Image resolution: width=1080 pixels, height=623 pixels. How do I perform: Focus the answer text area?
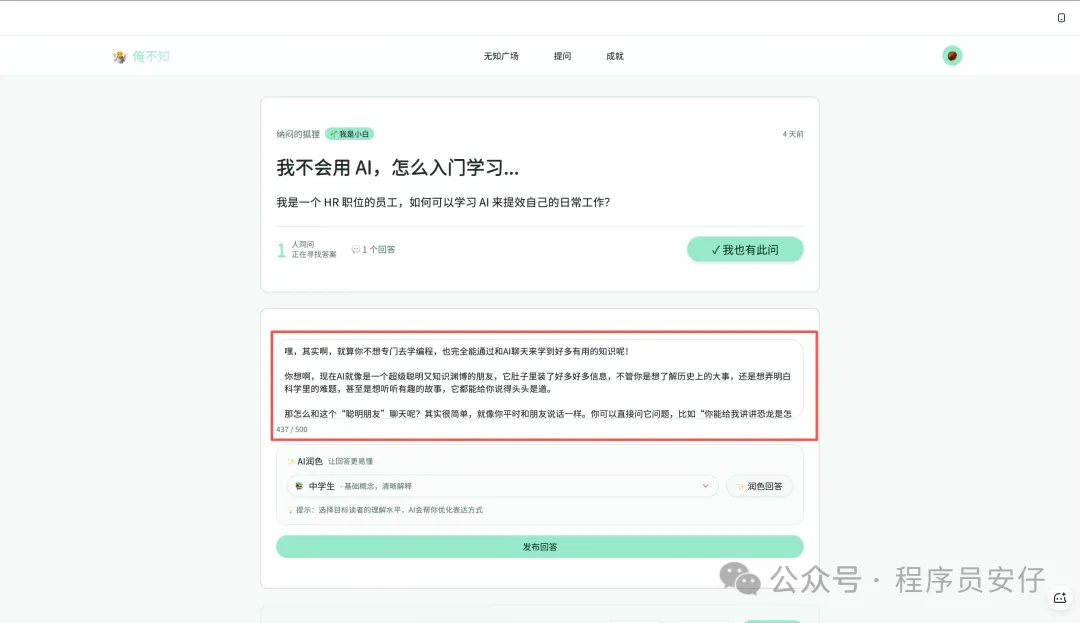point(539,380)
